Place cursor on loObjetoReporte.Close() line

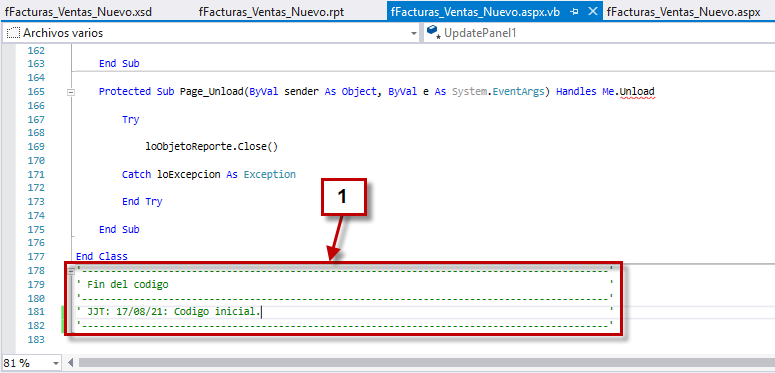(x=212, y=147)
